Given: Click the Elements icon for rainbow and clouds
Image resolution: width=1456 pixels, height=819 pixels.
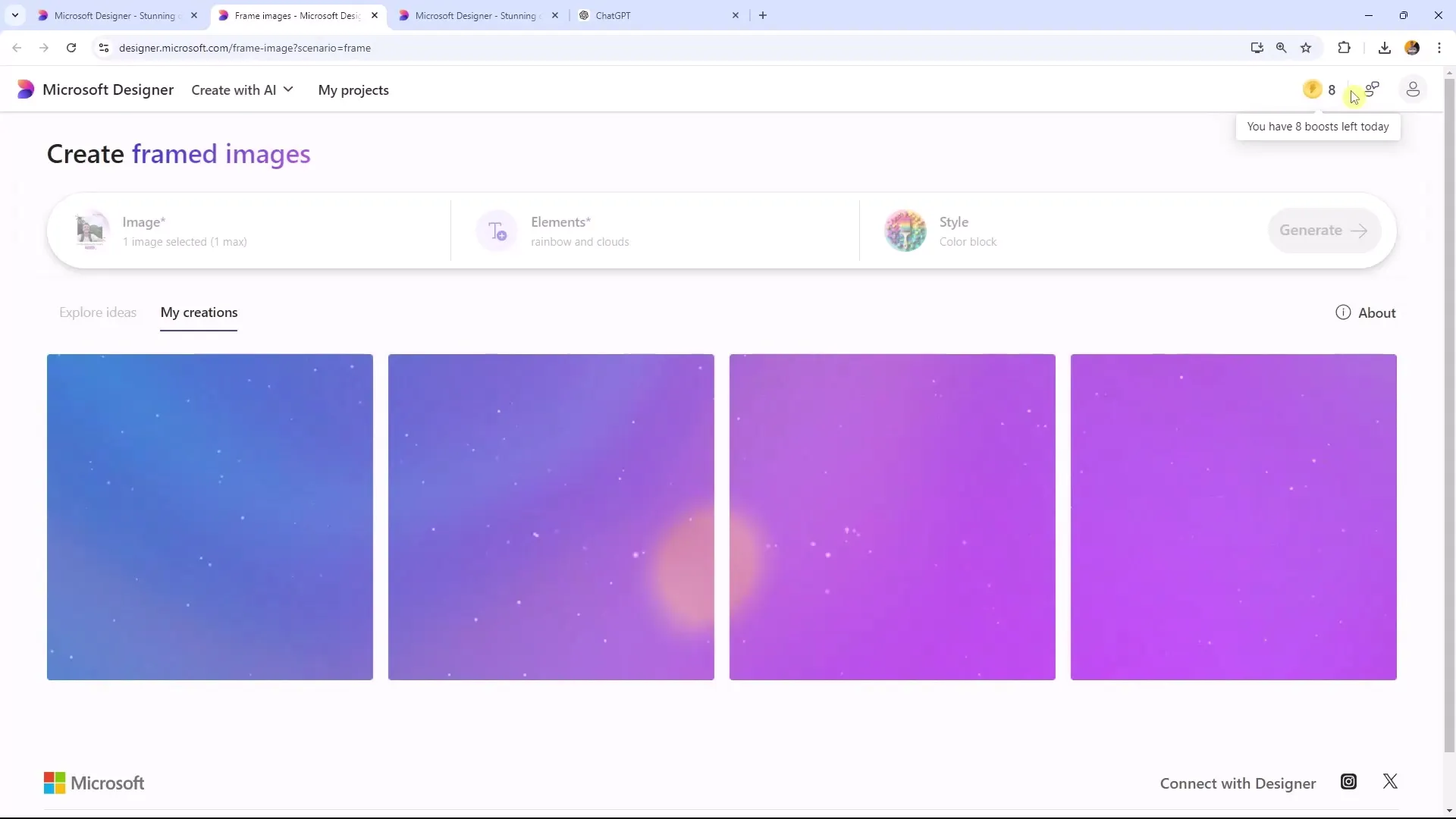Looking at the screenshot, I should (x=497, y=230).
